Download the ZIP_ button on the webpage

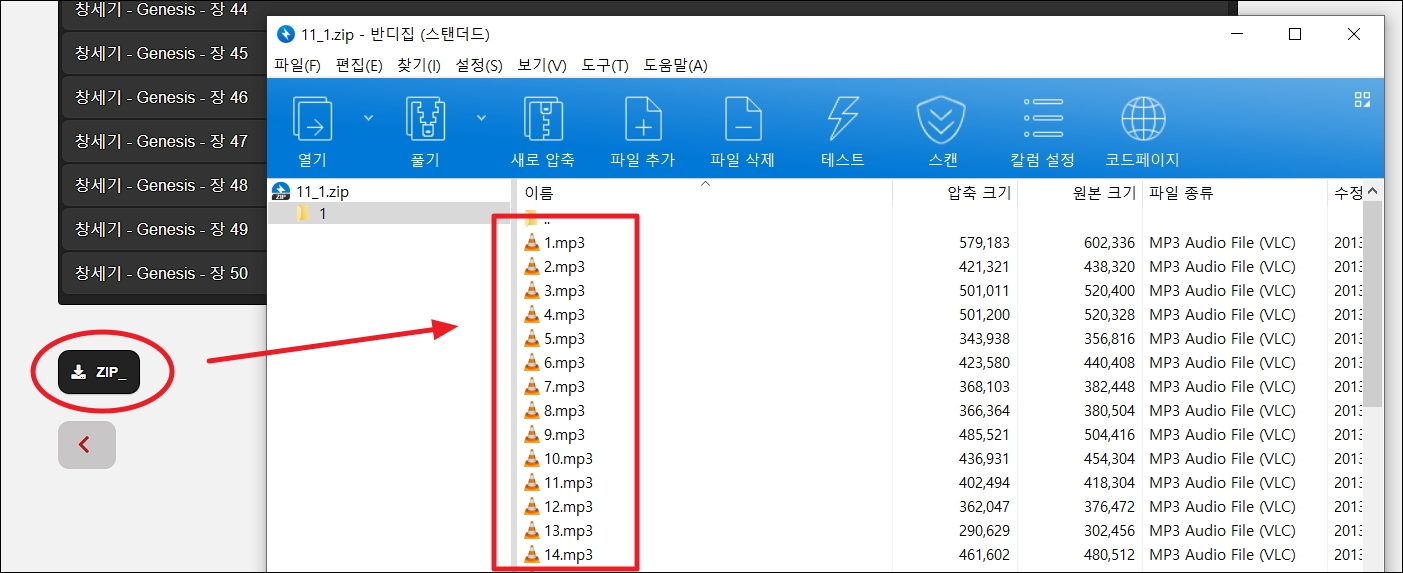[x=99, y=373]
